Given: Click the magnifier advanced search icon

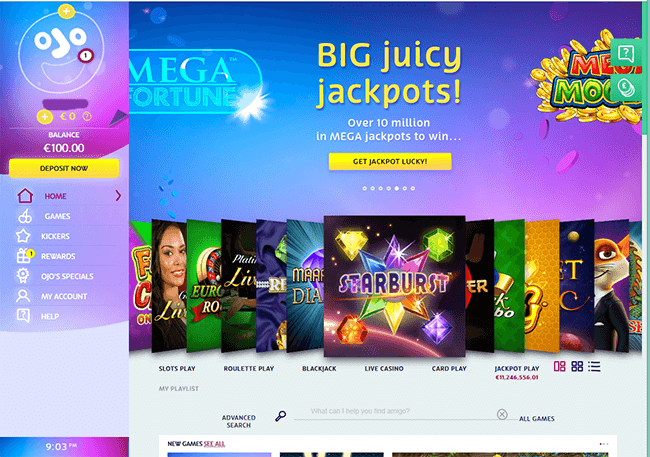Looking at the screenshot, I should pos(281,416).
